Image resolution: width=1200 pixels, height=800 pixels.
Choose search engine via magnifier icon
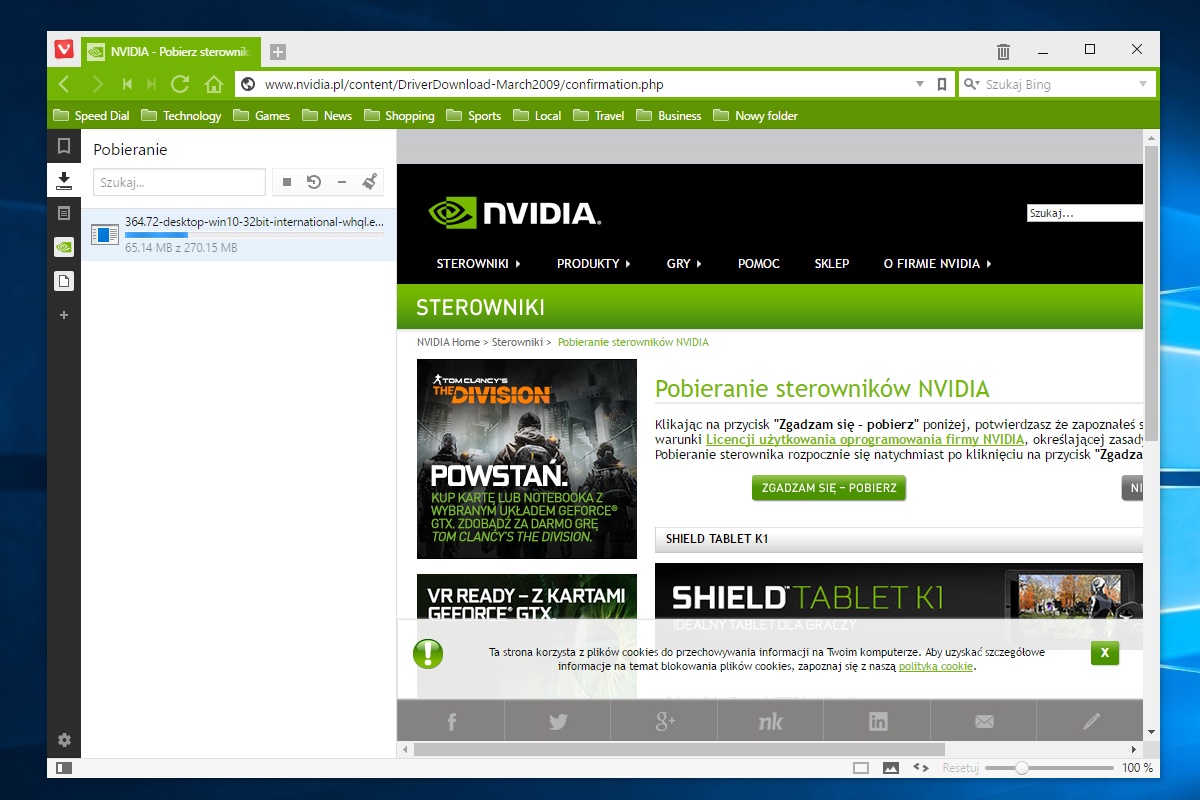click(970, 84)
